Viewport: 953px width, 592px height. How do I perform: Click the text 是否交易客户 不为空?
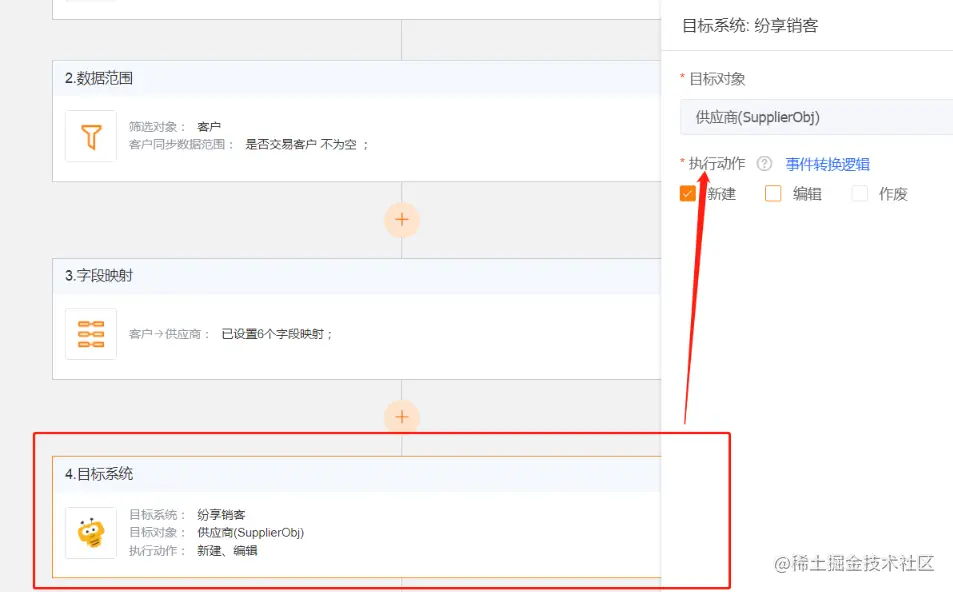click(x=301, y=145)
